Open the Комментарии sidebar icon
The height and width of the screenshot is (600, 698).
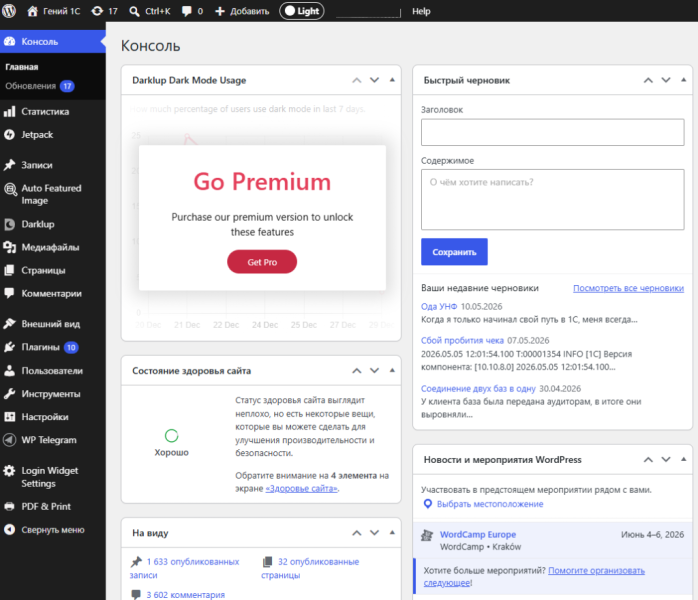pos(9,293)
